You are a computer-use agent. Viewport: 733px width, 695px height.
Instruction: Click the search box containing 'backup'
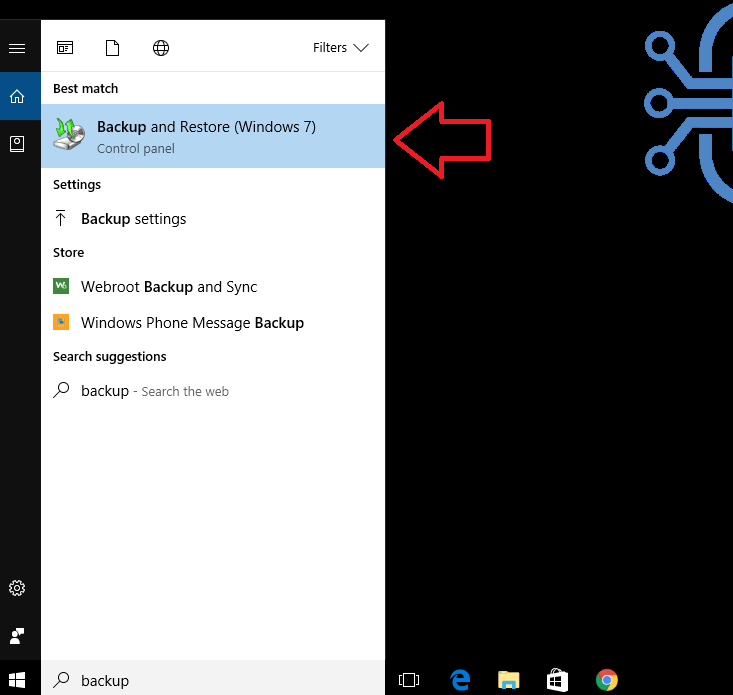(x=212, y=680)
